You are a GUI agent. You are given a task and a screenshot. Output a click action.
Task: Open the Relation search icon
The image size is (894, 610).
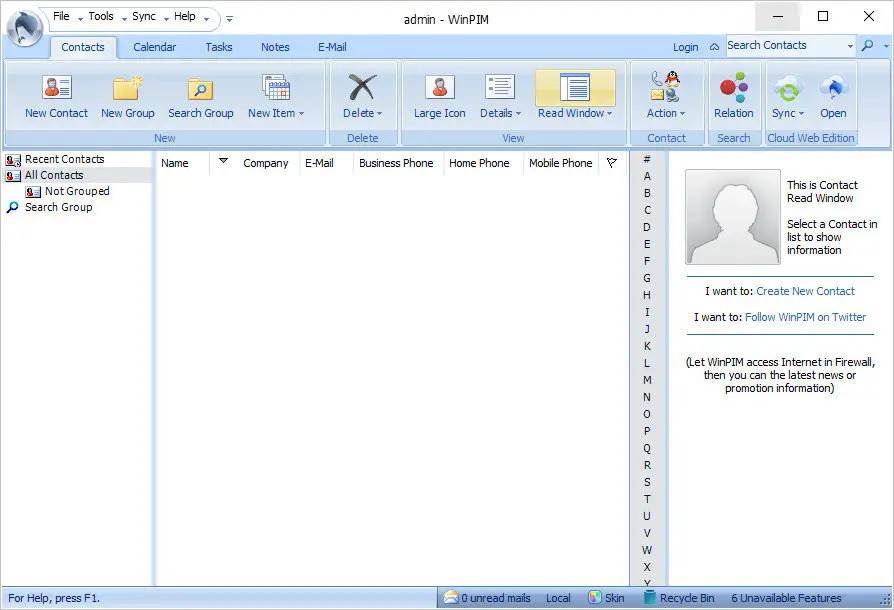734,97
